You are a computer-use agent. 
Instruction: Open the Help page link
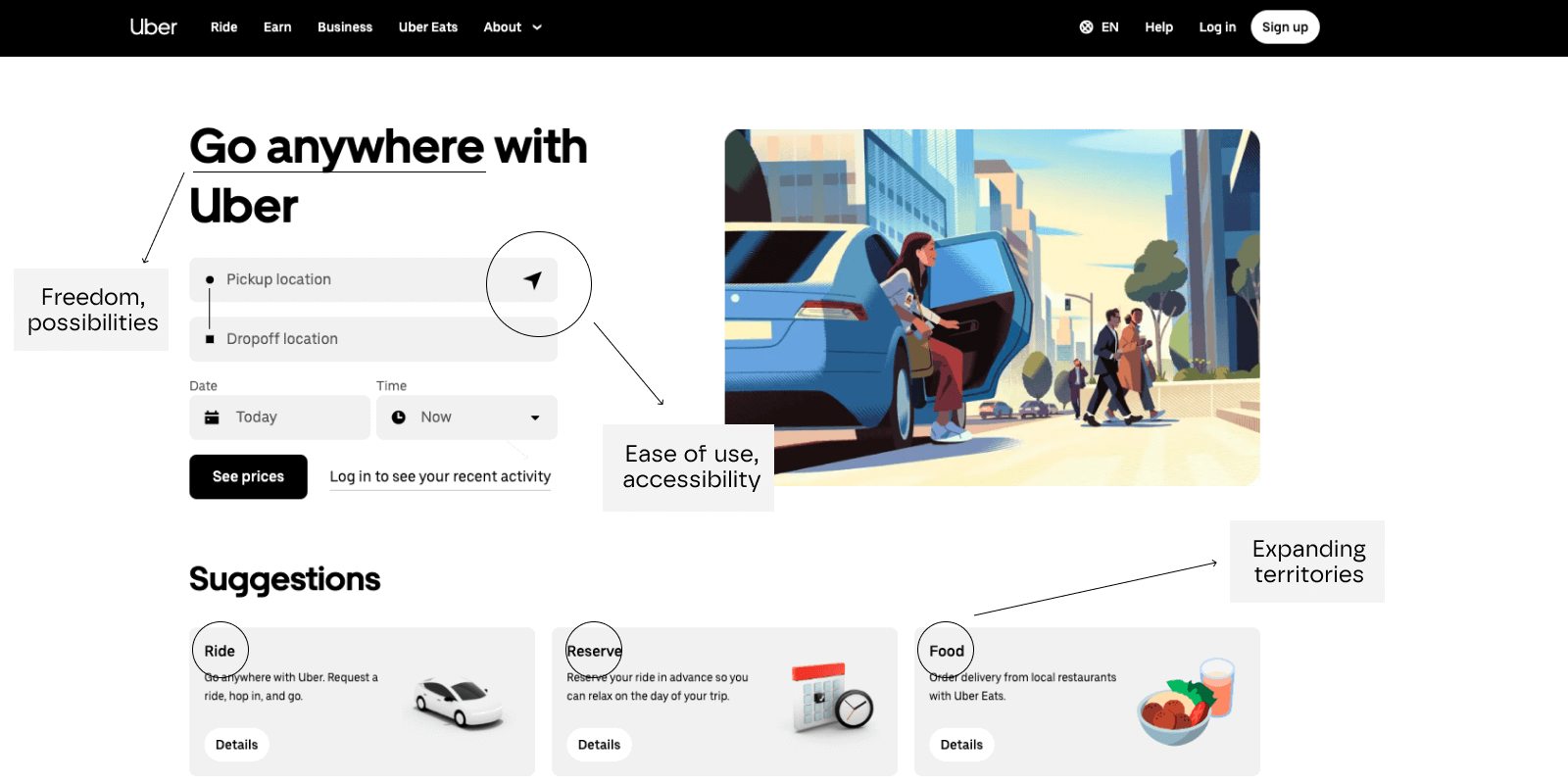[1158, 27]
